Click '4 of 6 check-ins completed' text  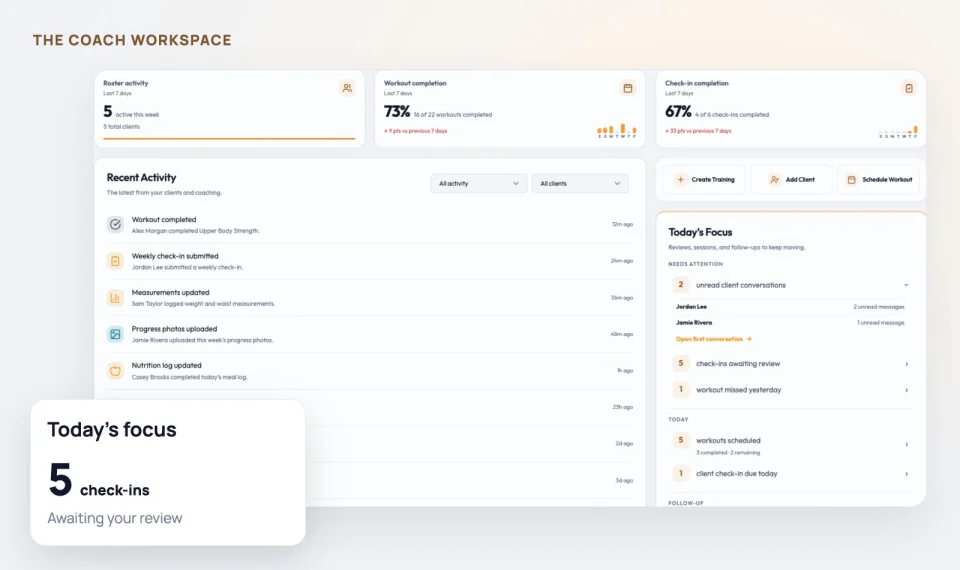732,114
